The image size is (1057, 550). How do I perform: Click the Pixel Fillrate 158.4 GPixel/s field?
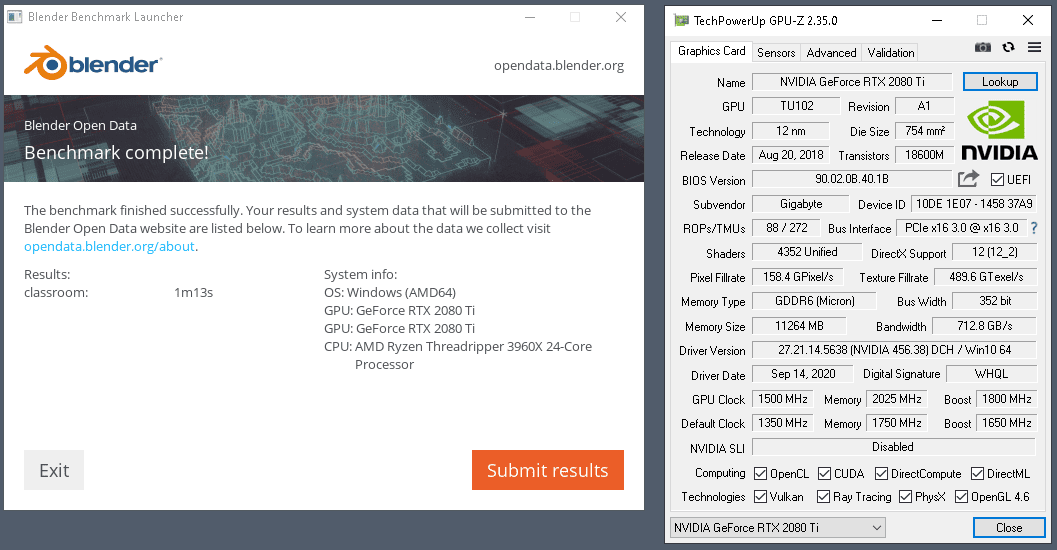pyautogui.click(x=798, y=277)
